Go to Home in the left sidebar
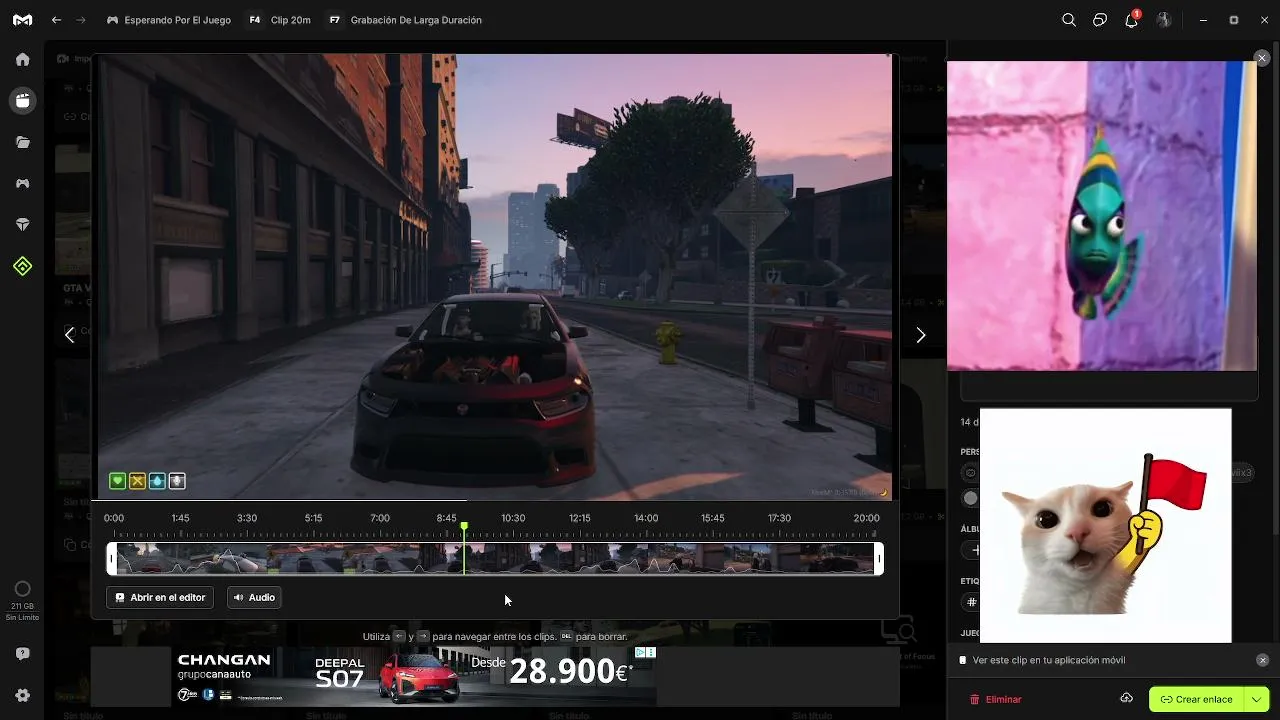 [22, 59]
